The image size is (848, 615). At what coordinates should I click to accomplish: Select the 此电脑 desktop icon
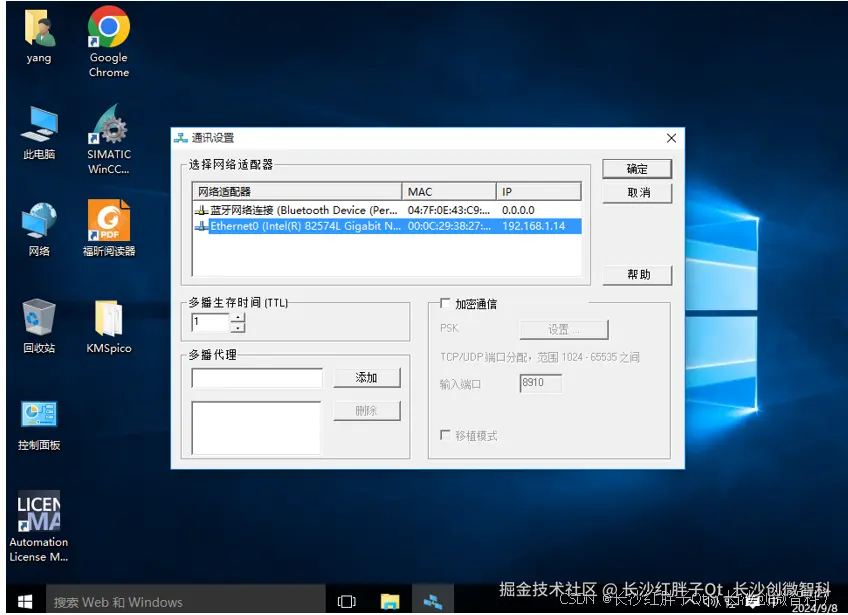[x=39, y=133]
